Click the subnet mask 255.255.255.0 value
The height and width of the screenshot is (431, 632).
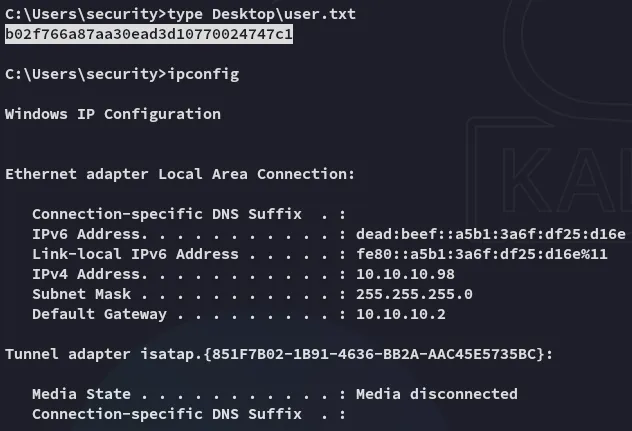tap(413, 294)
